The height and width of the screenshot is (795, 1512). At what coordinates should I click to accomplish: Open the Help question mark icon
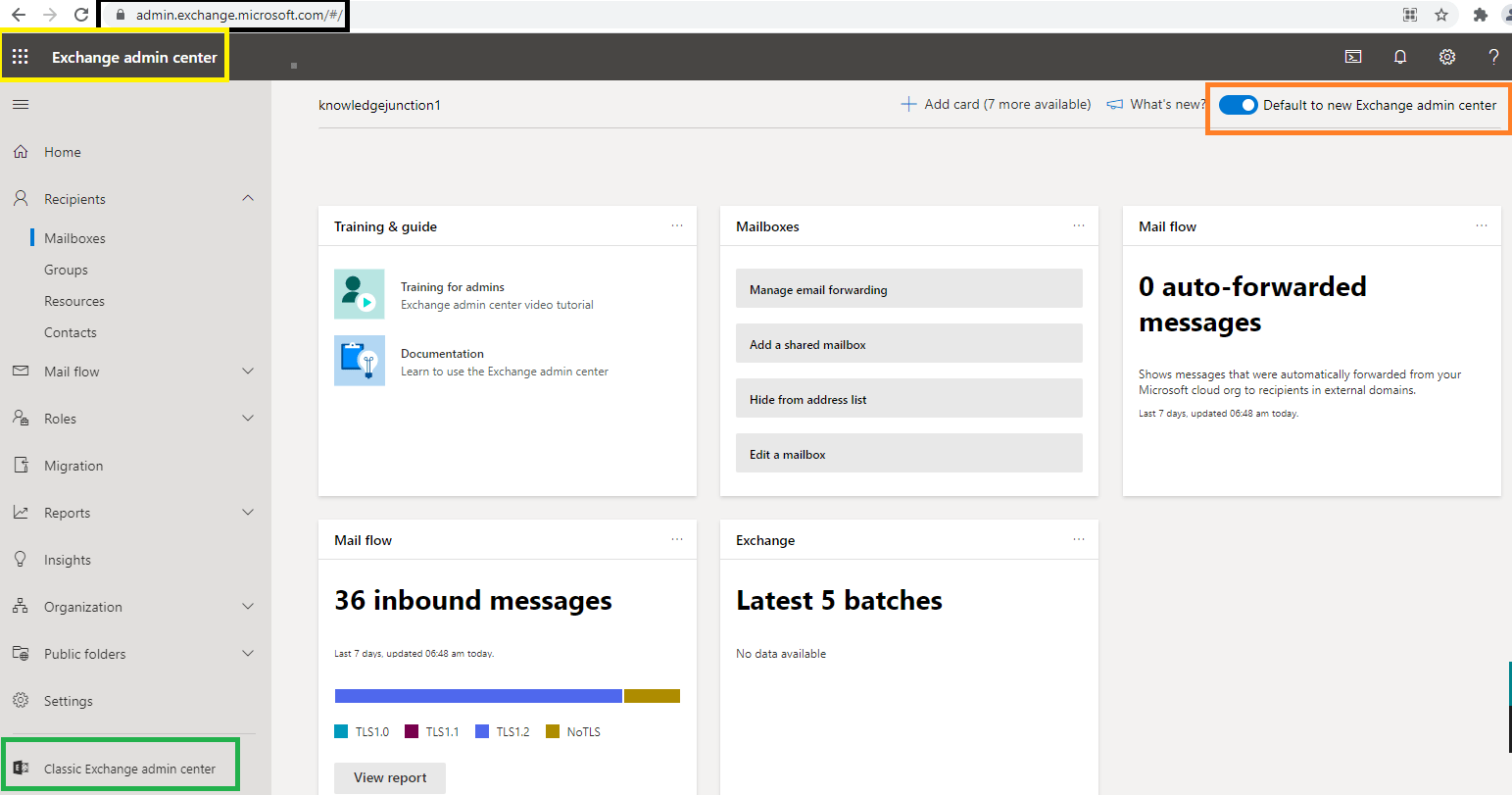click(x=1493, y=57)
